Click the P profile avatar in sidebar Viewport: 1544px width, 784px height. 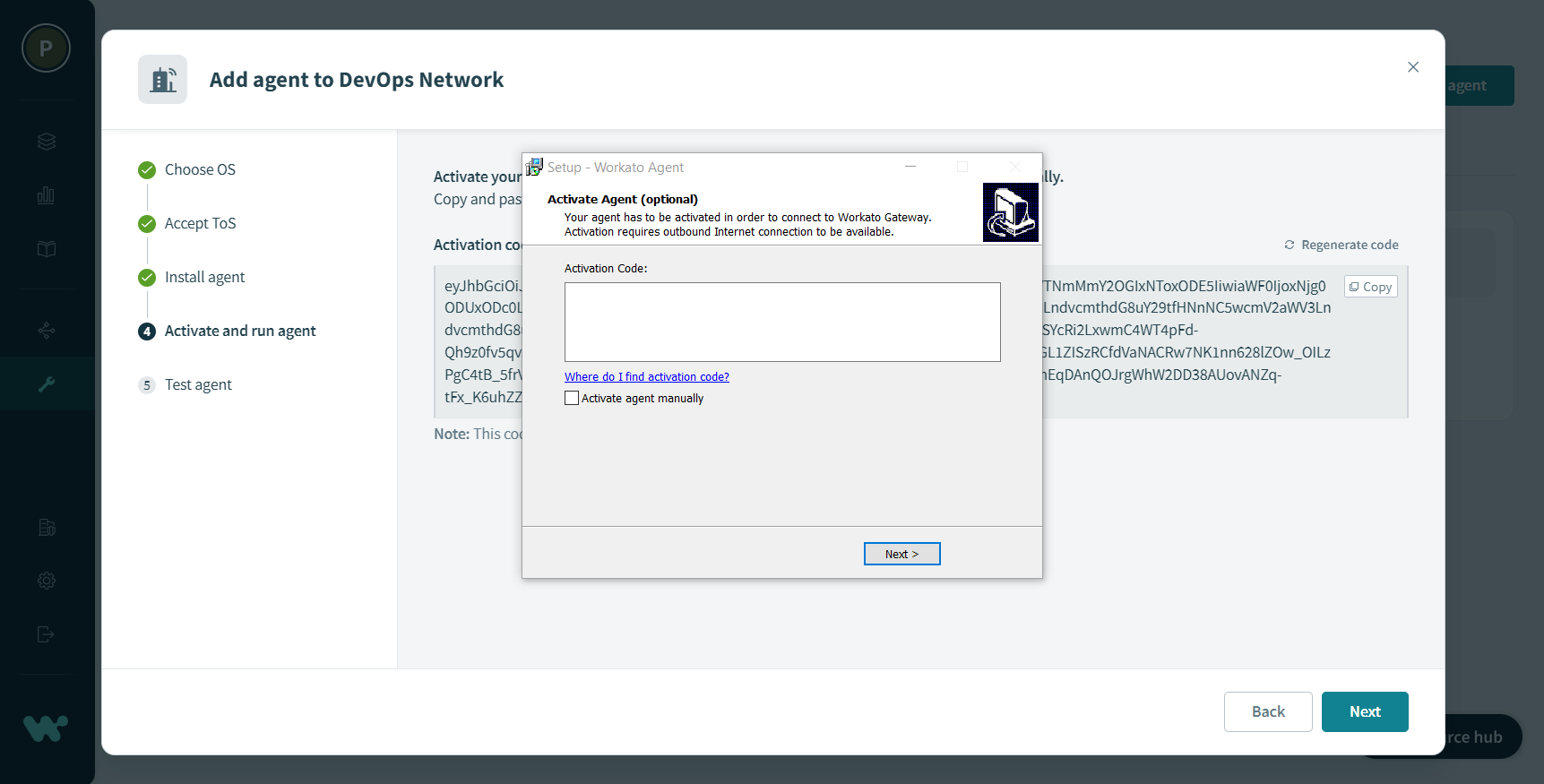[46, 48]
